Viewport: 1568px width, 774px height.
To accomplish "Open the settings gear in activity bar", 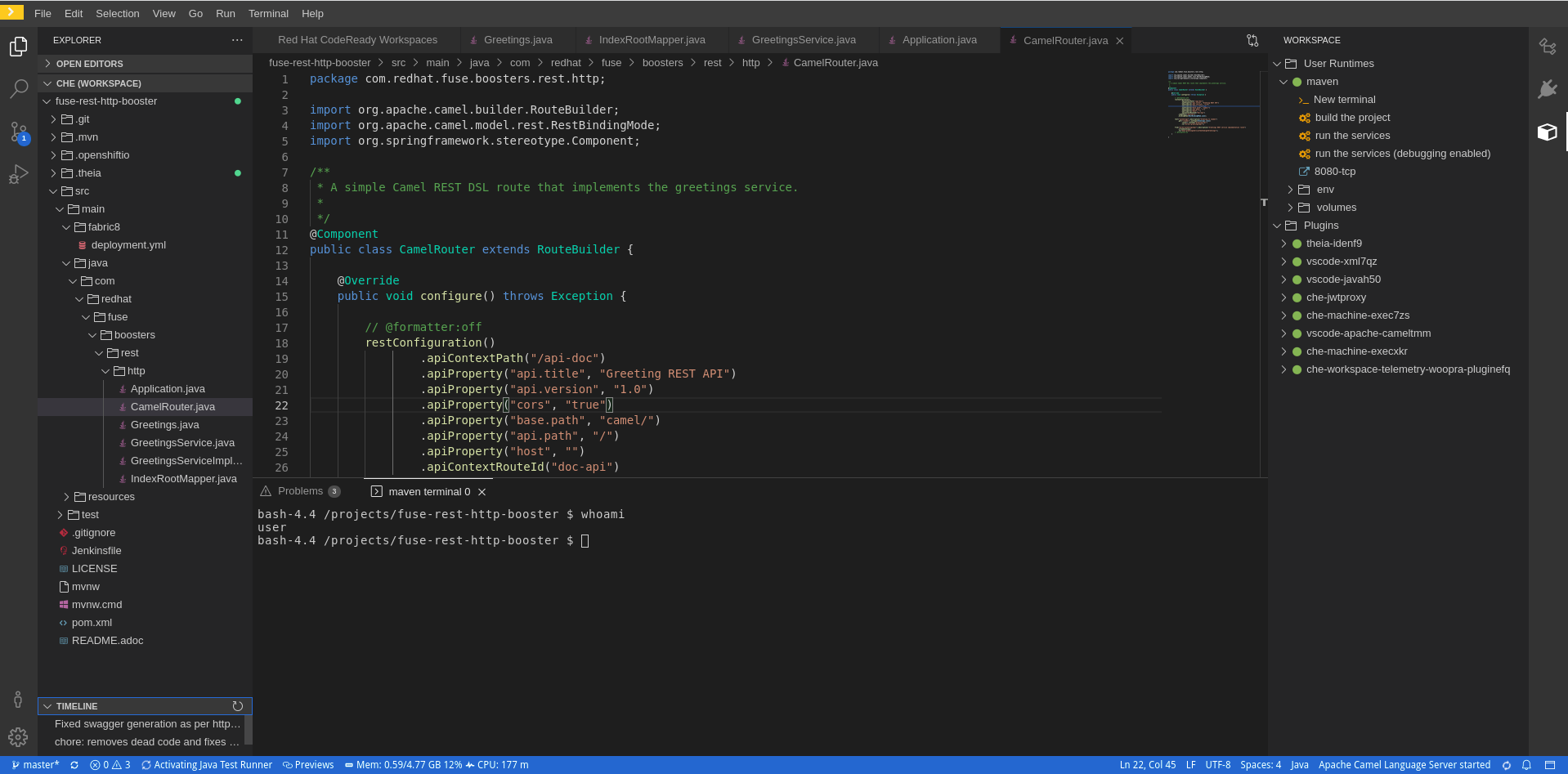I will point(18,737).
